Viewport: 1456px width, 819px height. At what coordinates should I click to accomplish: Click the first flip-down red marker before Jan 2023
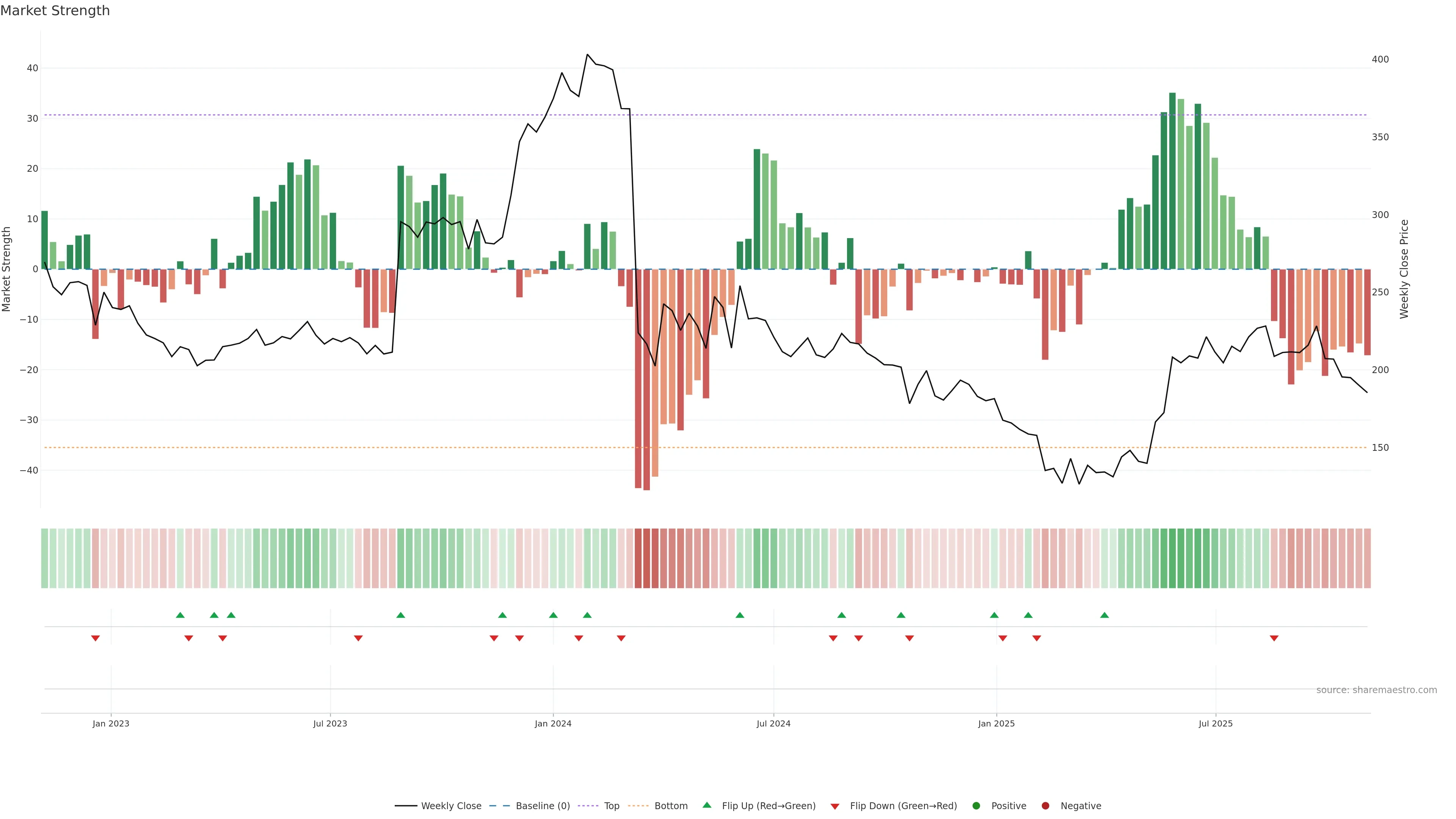(x=96, y=638)
